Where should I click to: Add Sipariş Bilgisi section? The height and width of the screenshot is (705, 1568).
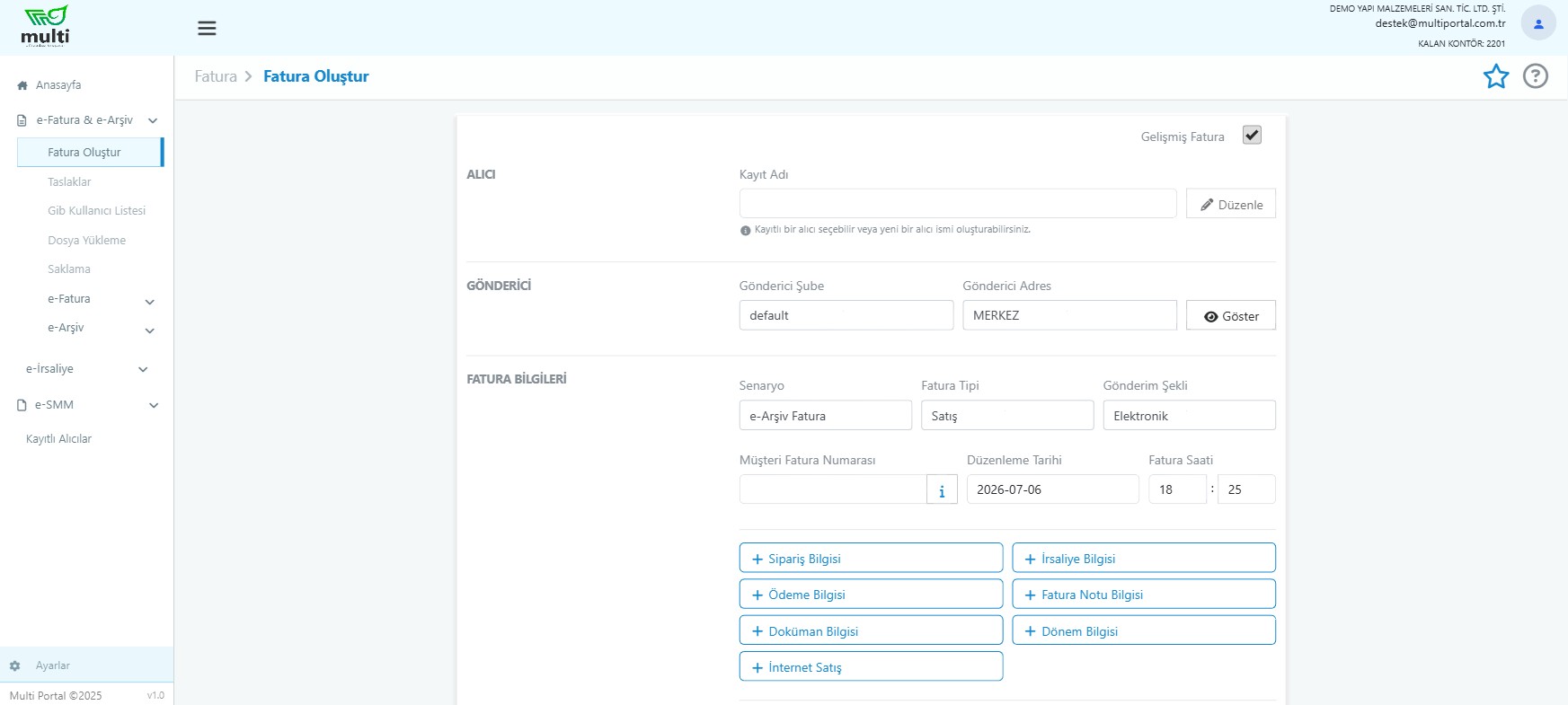871,558
